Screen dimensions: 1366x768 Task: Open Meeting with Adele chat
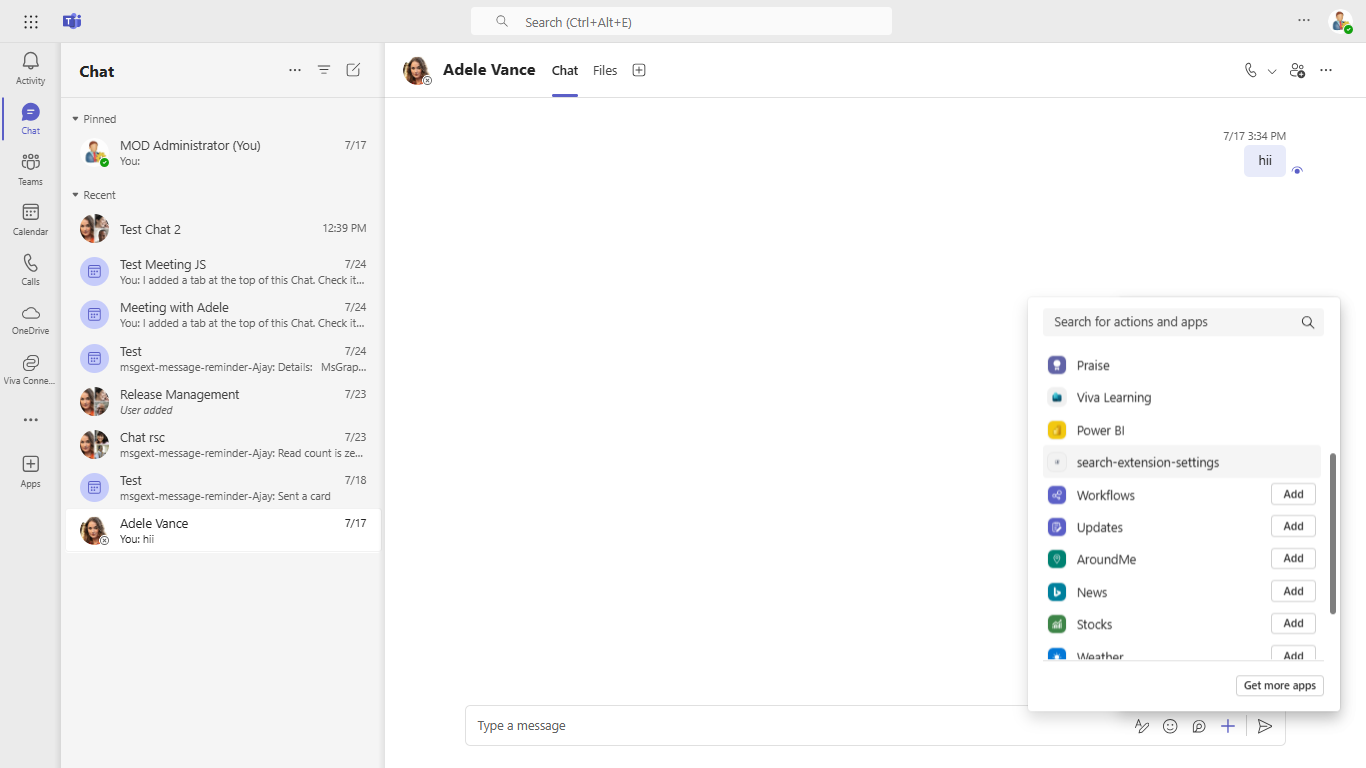(x=223, y=315)
